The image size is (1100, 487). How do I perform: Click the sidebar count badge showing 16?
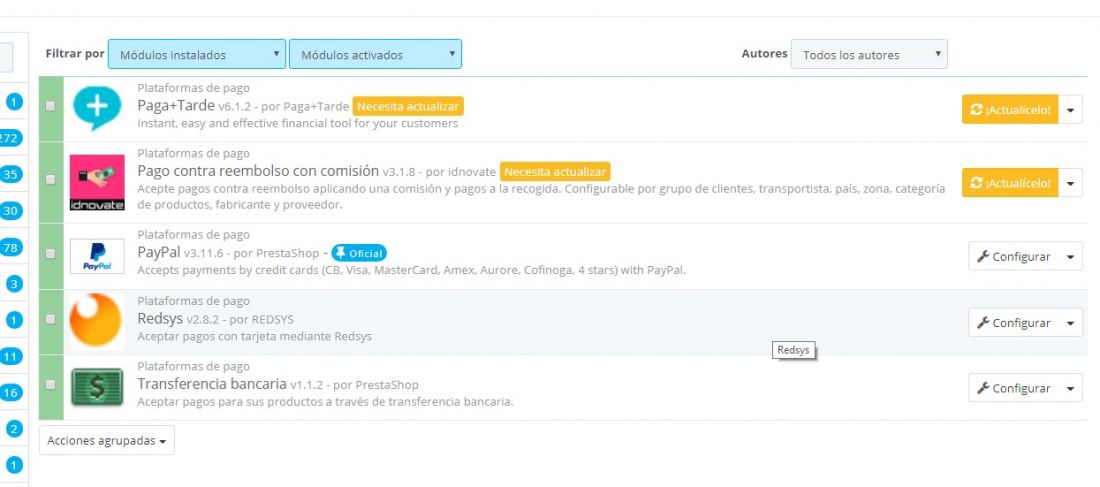(11, 393)
